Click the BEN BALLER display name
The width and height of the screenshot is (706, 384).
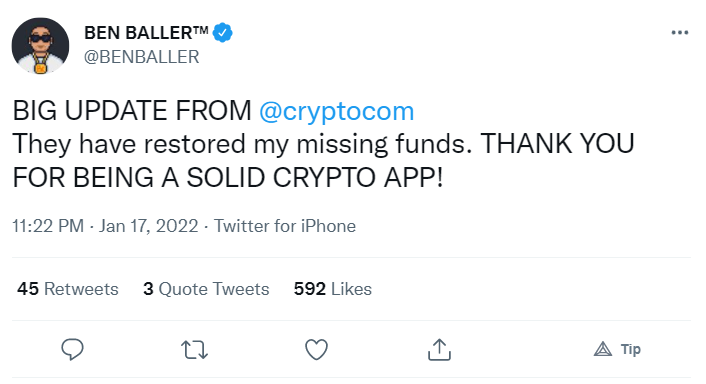[x=146, y=33]
